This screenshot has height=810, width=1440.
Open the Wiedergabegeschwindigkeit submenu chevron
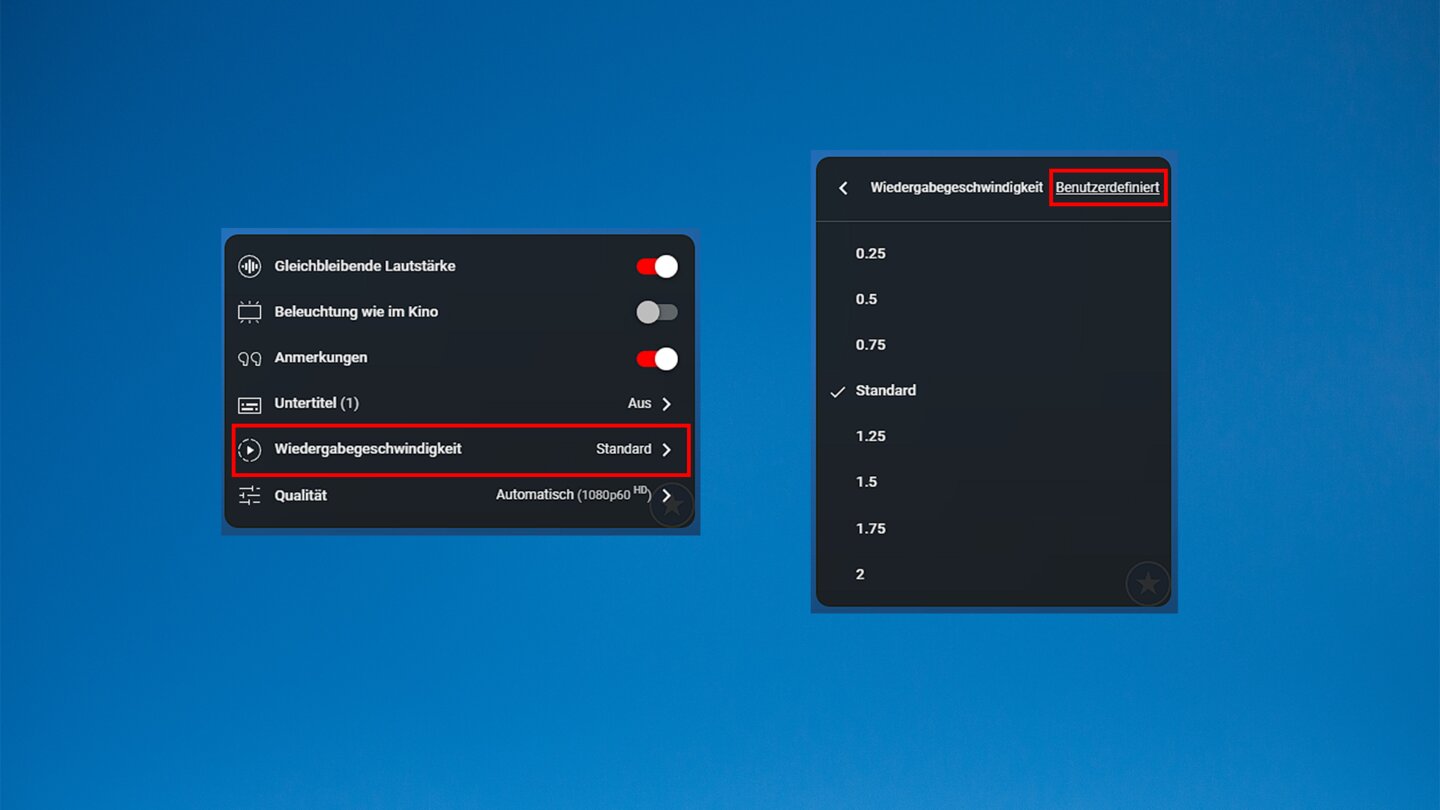[x=667, y=450]
